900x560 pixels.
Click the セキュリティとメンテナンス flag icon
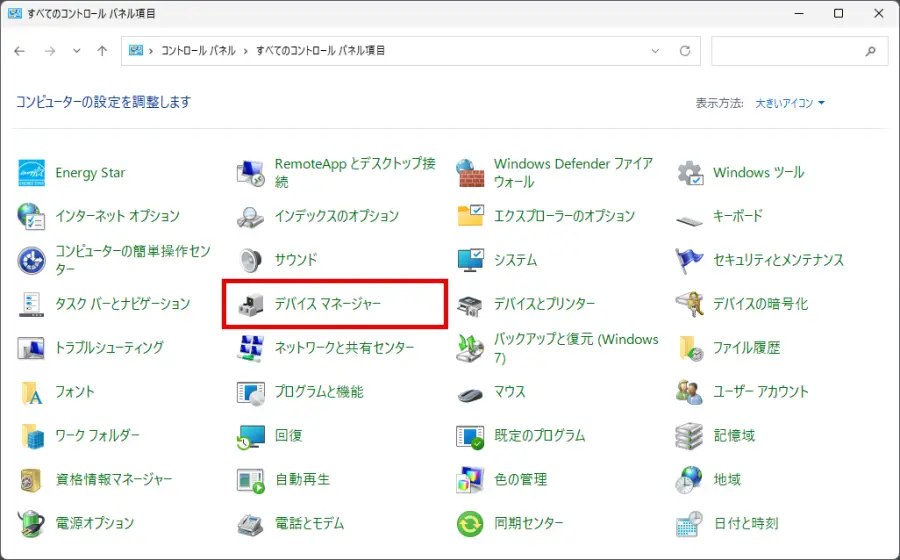(x=689, y=260)
